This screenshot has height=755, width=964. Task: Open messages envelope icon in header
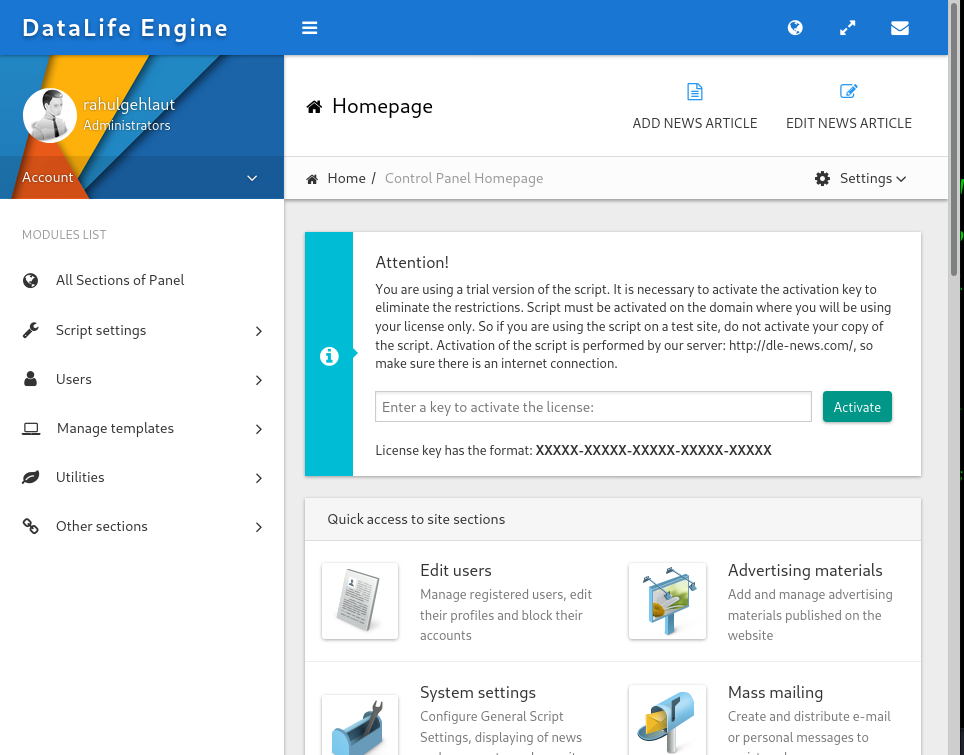point(899,28)
